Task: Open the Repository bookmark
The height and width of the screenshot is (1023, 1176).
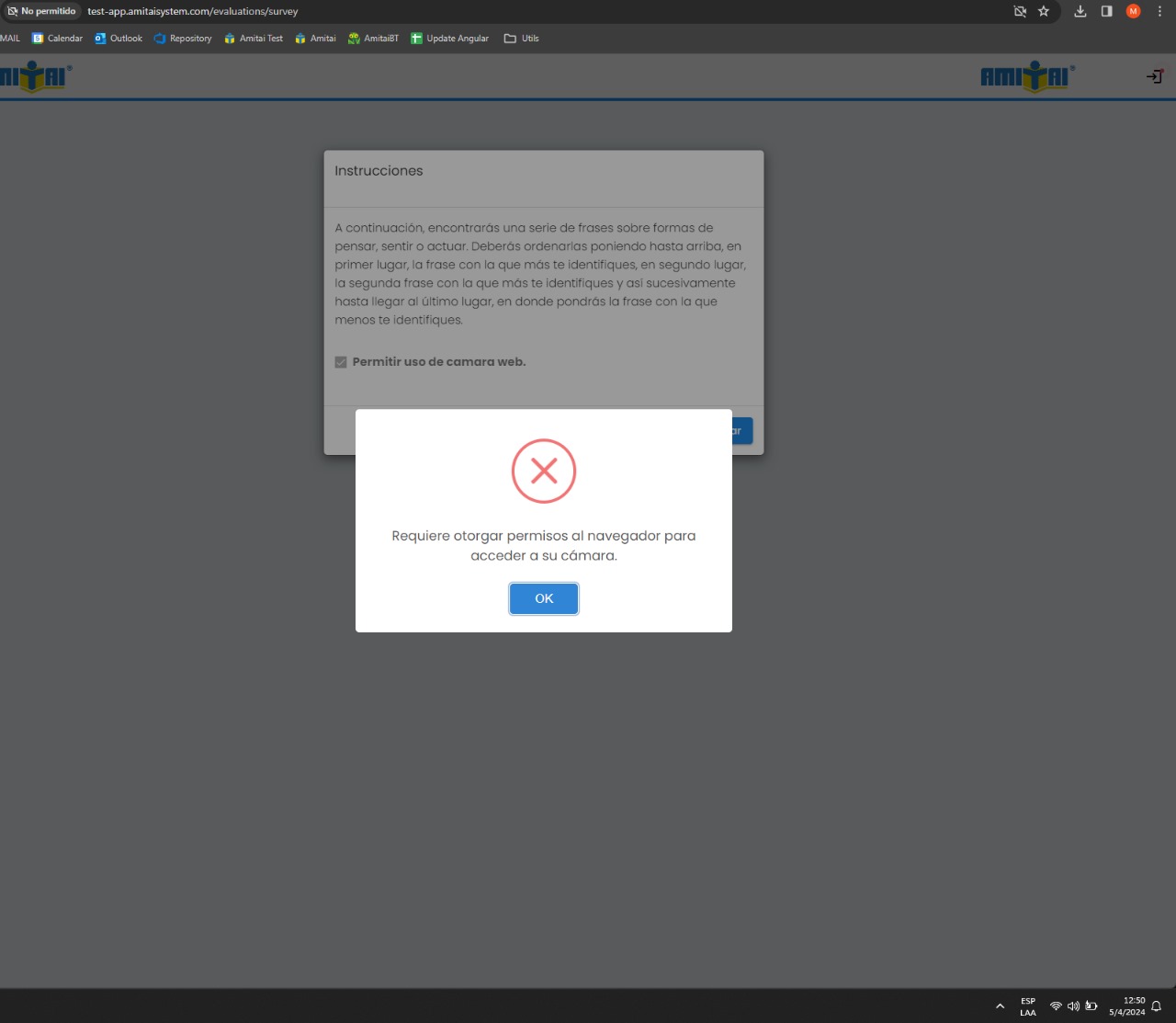Action: (183, 39)
